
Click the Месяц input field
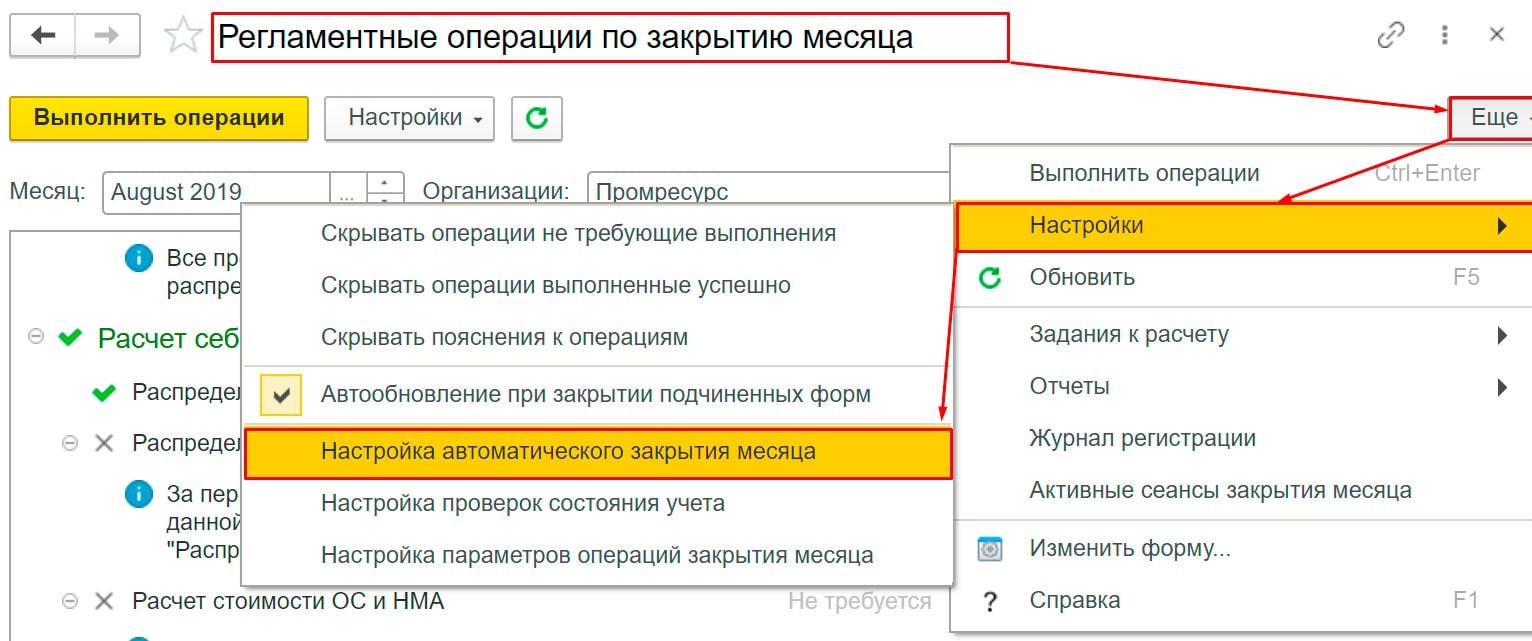click(215, 192)
